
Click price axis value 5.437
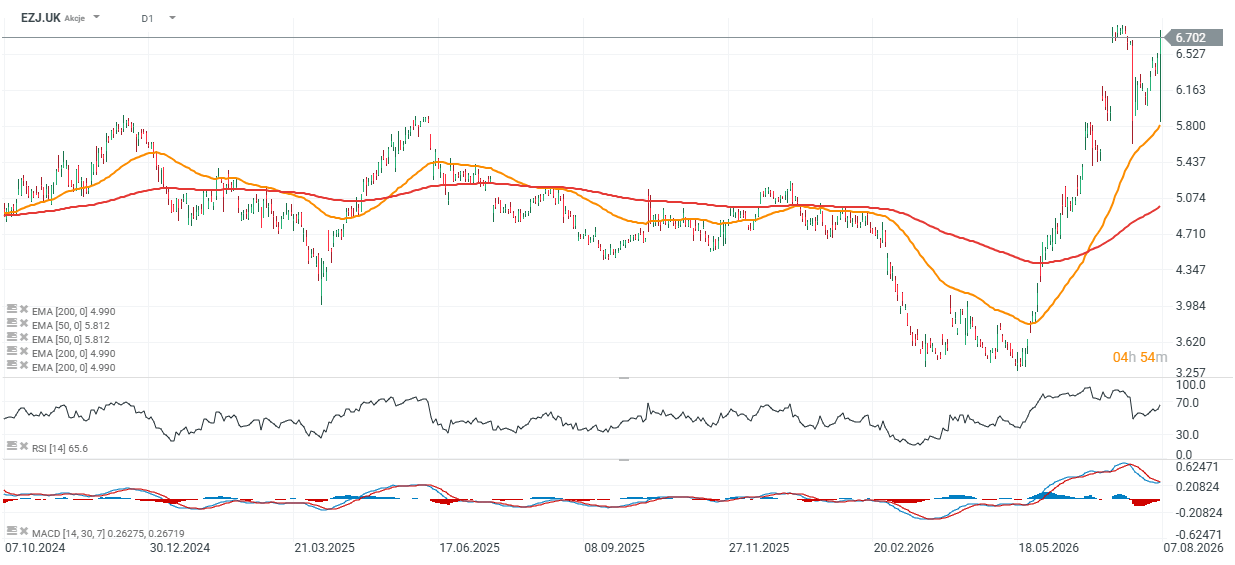coord(1189,162)
